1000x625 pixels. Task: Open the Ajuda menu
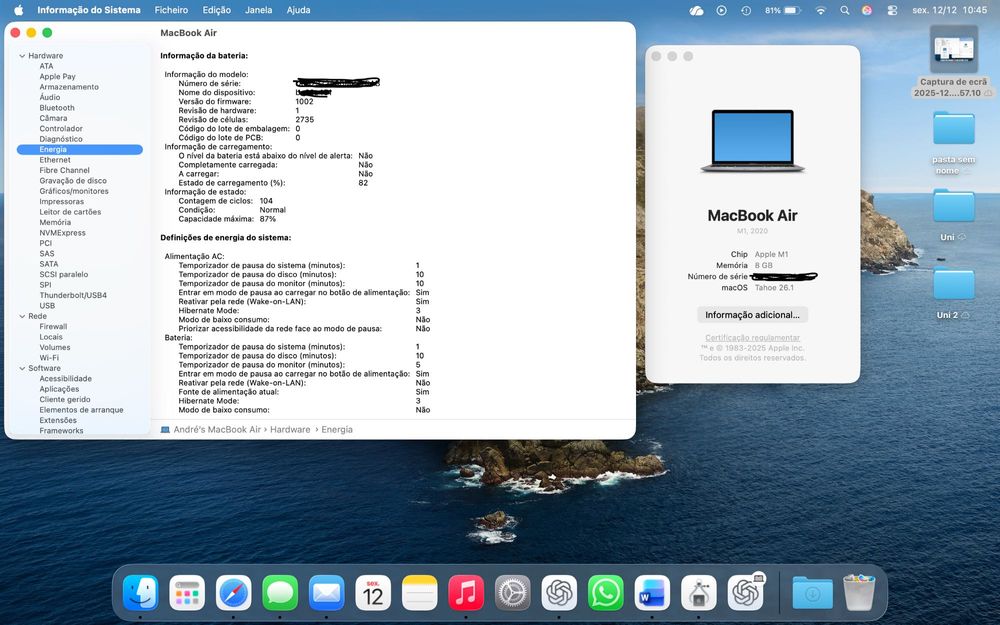[298, 10]
